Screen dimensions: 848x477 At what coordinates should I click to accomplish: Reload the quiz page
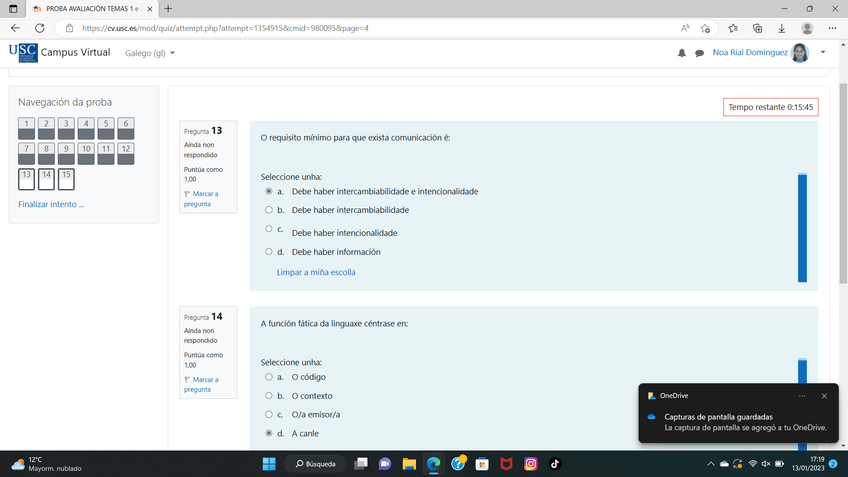39,28
